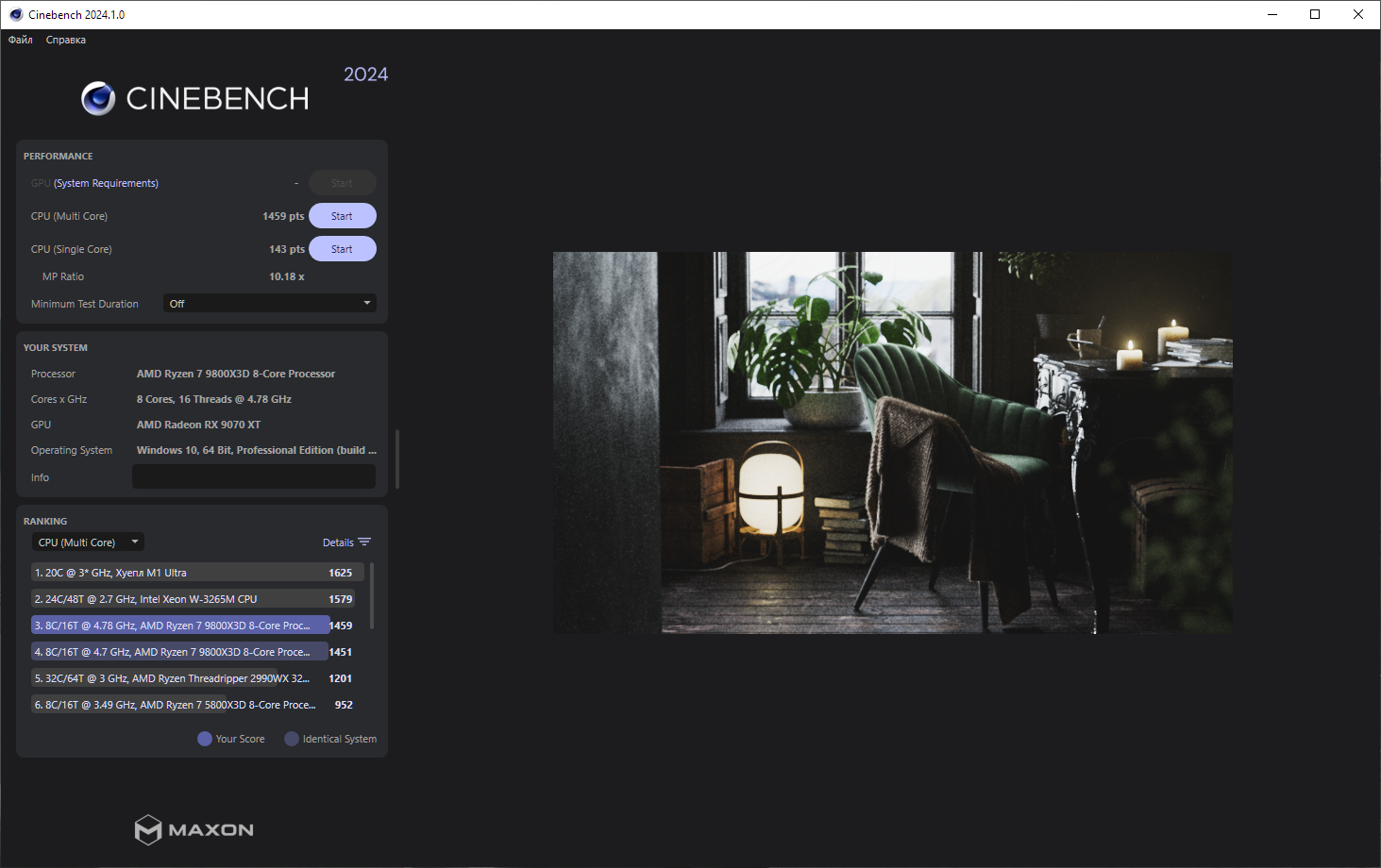
Task: Click the rendered room scene image
Action: pyautogui.click(x=892, y=442)
